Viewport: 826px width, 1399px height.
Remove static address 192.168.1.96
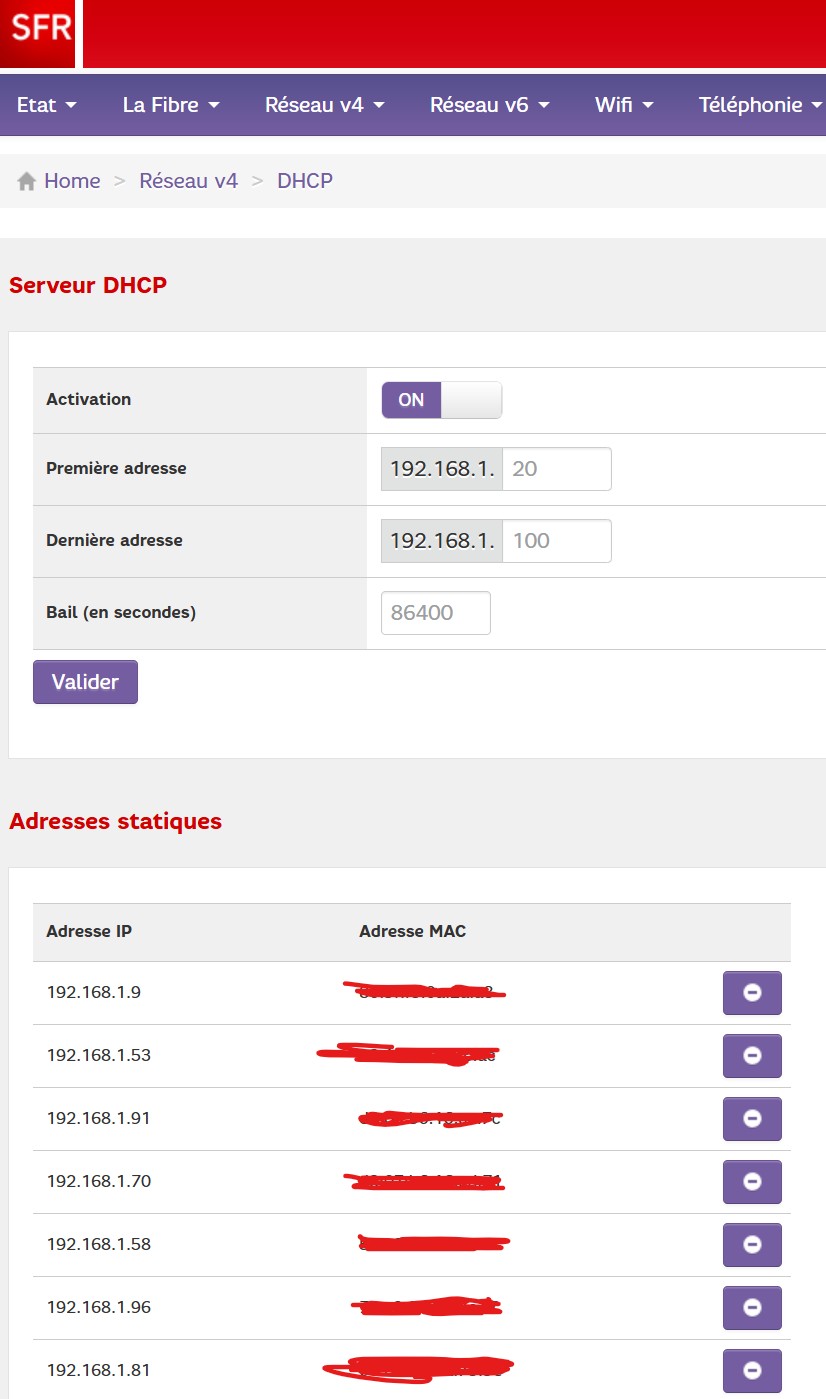[752, 1308]
